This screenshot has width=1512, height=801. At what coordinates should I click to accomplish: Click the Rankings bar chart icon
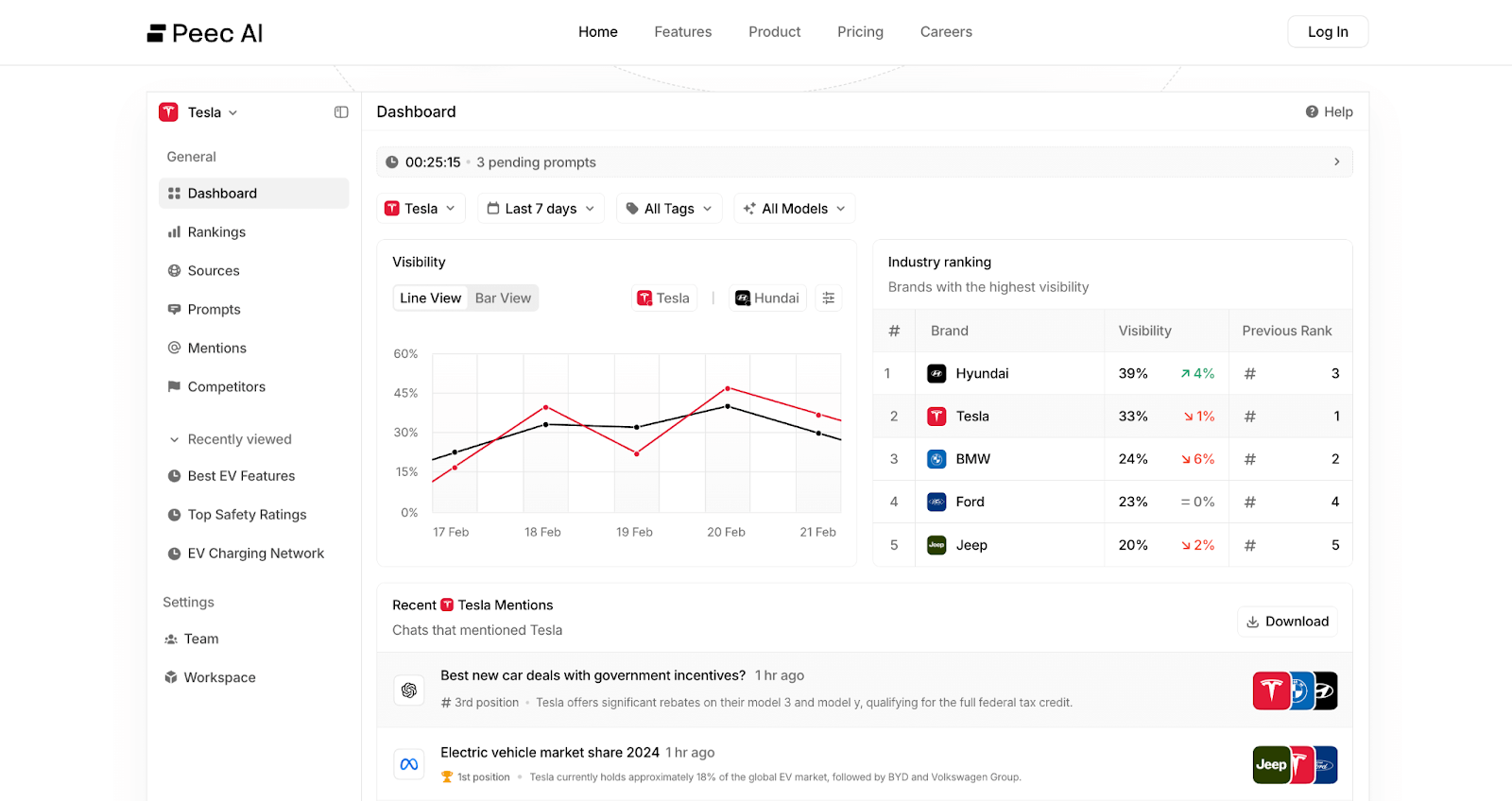(174, 231)
